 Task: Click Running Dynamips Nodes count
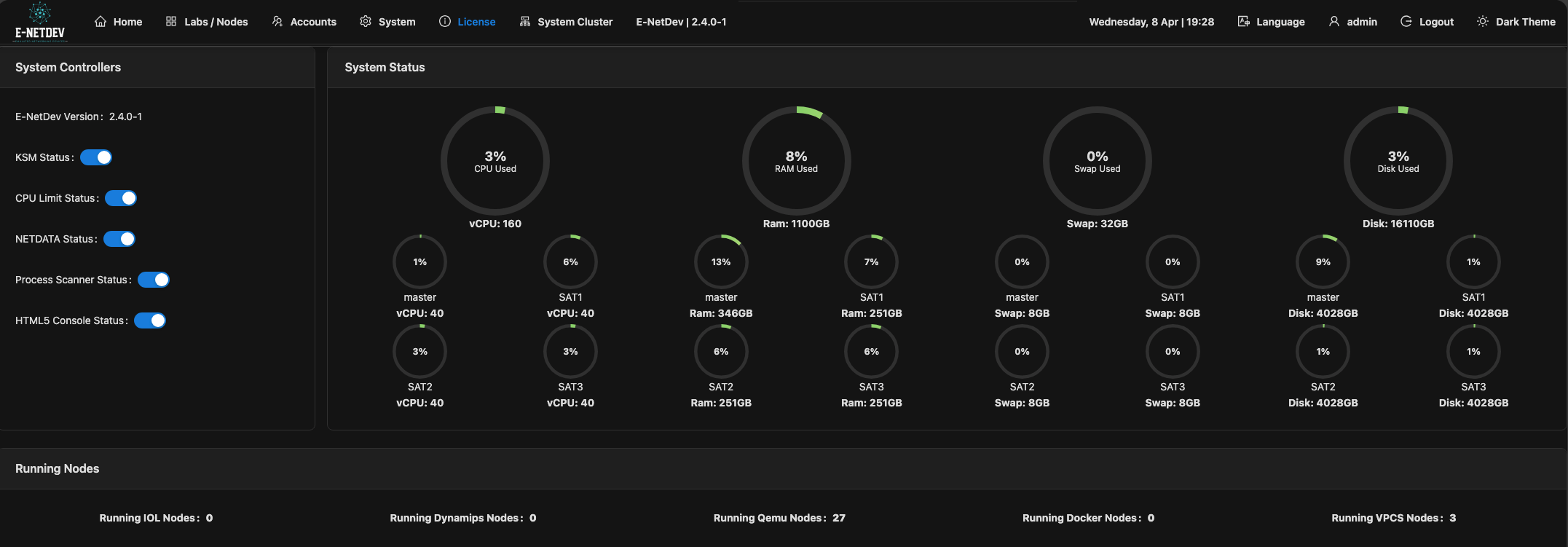[x=463, y=518]
